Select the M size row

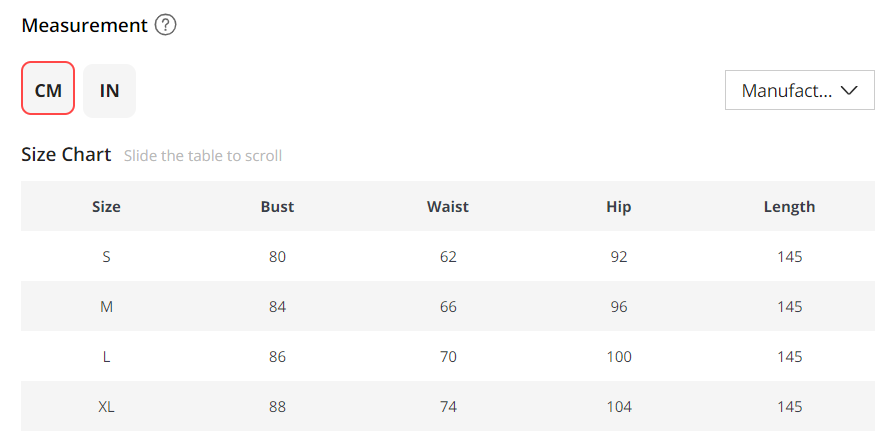coord(106,307)
